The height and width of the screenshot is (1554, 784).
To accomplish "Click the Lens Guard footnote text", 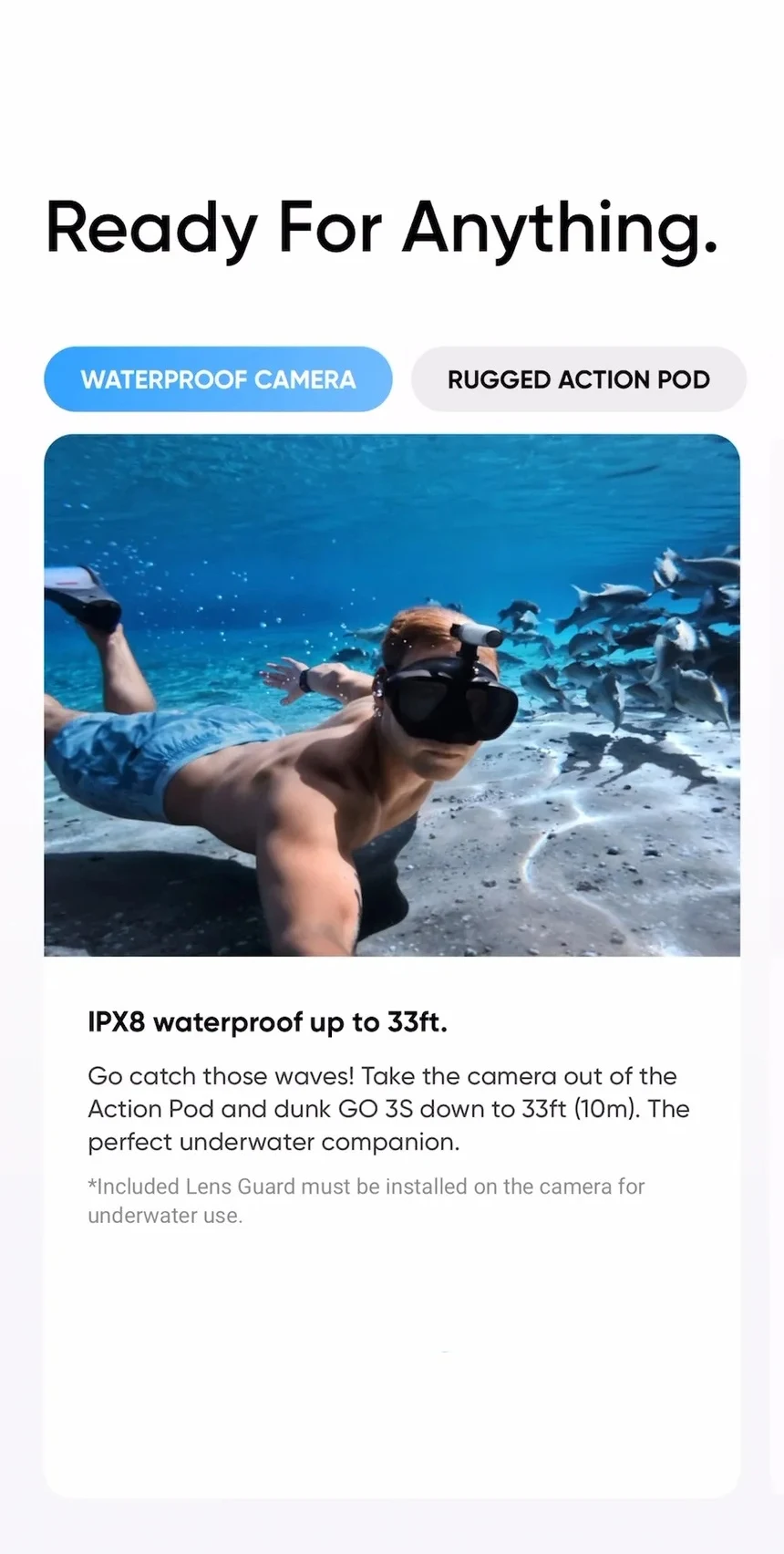I will click(x=366, y=1201).
